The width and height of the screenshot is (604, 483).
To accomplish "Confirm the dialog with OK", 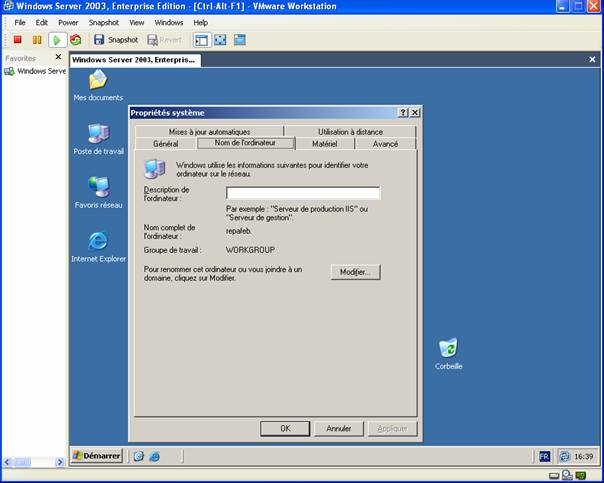I will click(x=285, y=428).
